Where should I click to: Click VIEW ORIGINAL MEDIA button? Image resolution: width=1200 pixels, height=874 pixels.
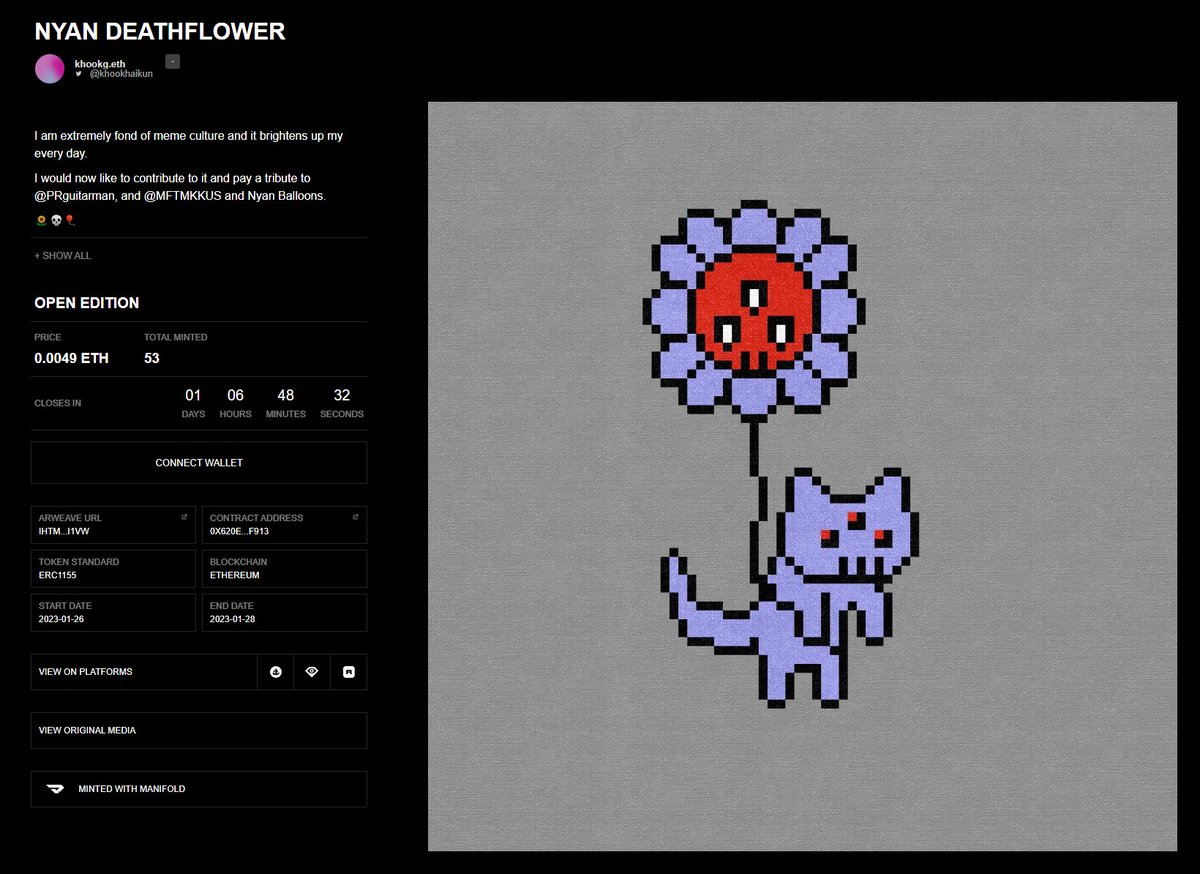(199, 730)
